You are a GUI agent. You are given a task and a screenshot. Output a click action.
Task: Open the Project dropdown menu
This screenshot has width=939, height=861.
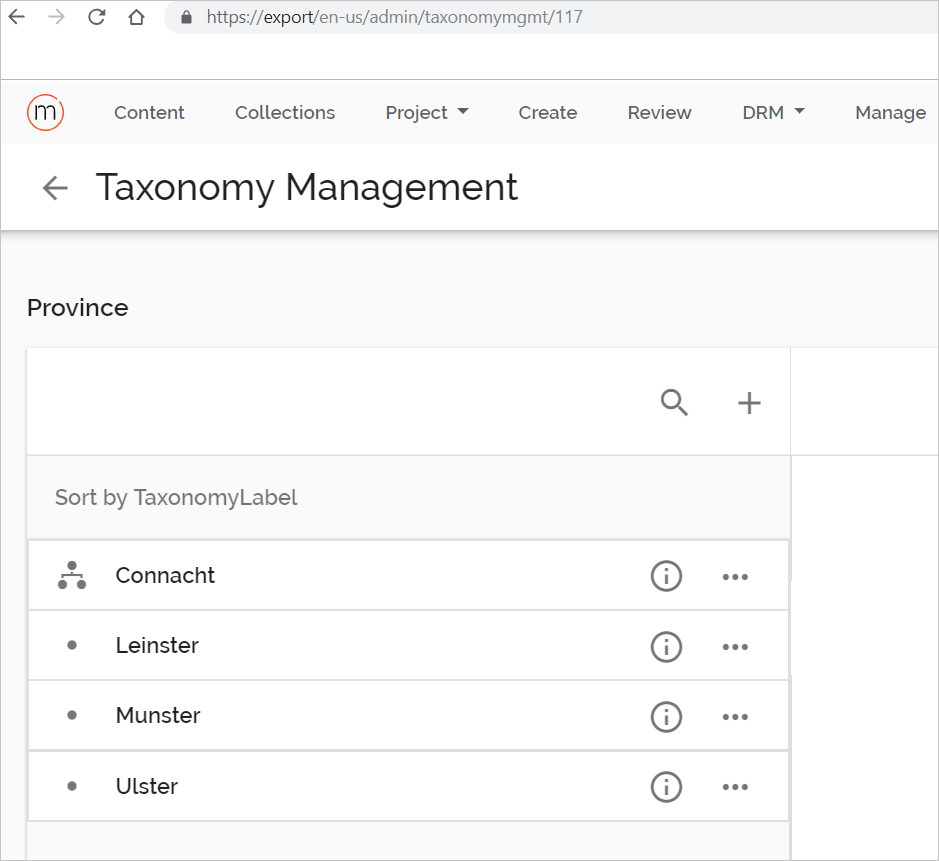[427, 112]
